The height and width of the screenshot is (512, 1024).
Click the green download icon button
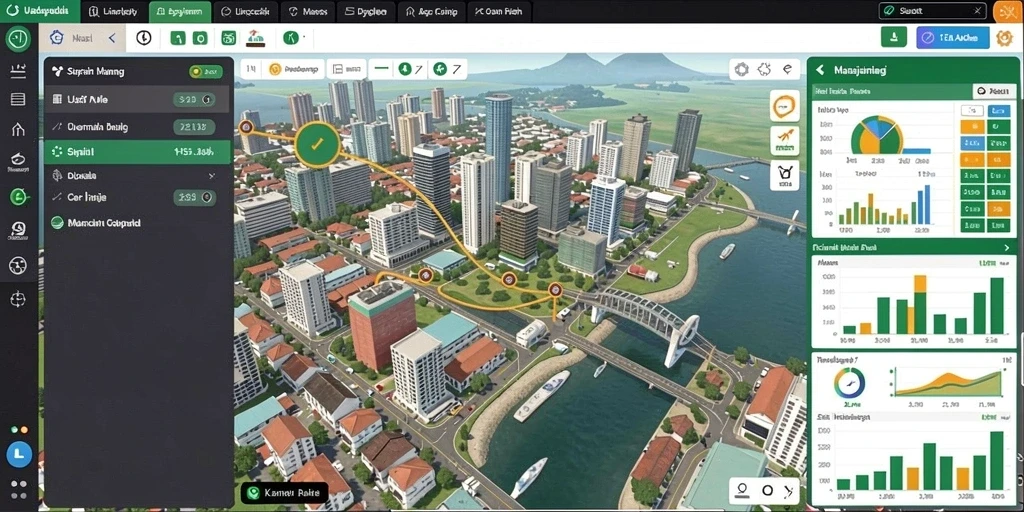coord(893,37)
